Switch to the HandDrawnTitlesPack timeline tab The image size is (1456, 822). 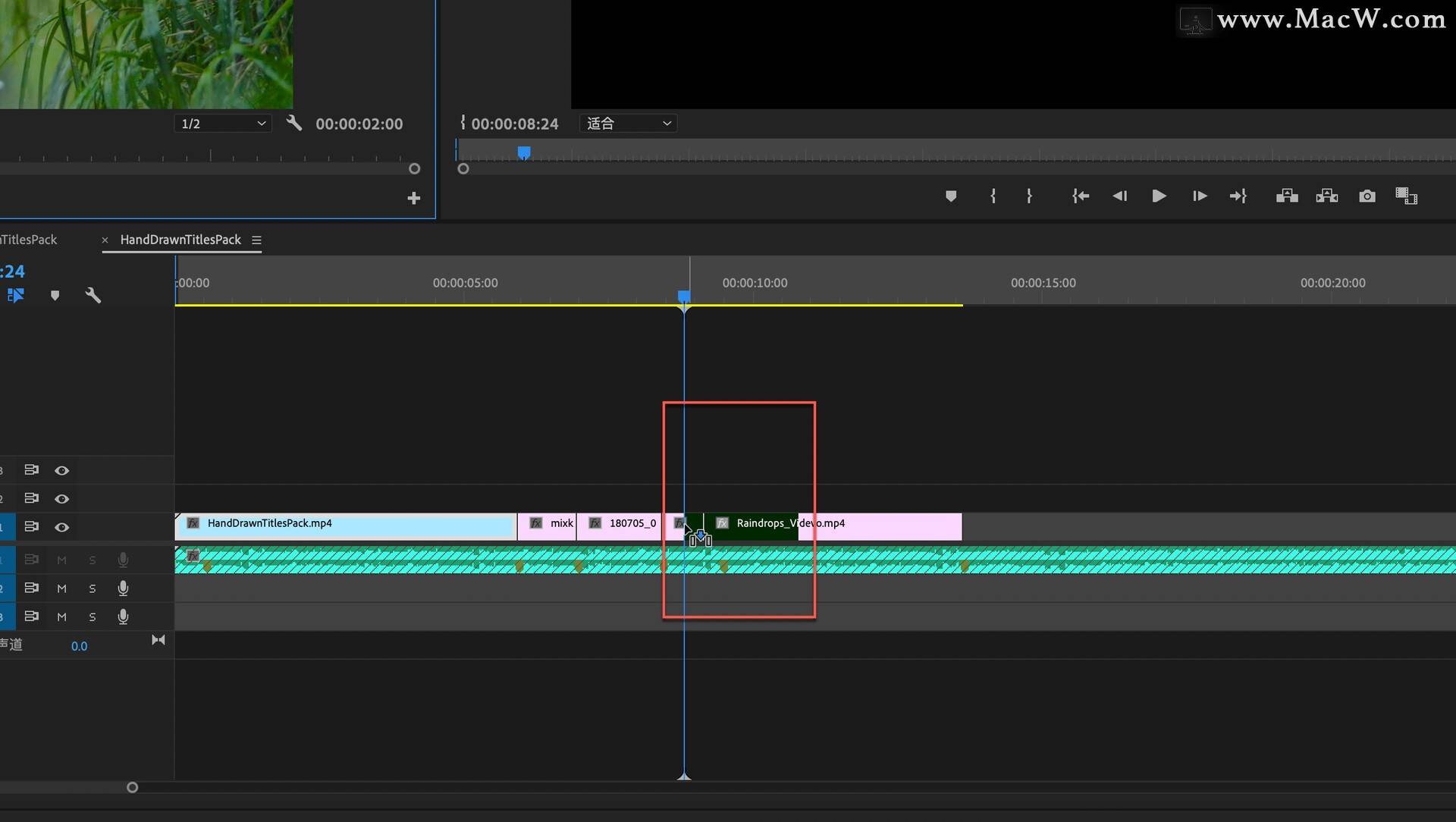tap(180, 240)
